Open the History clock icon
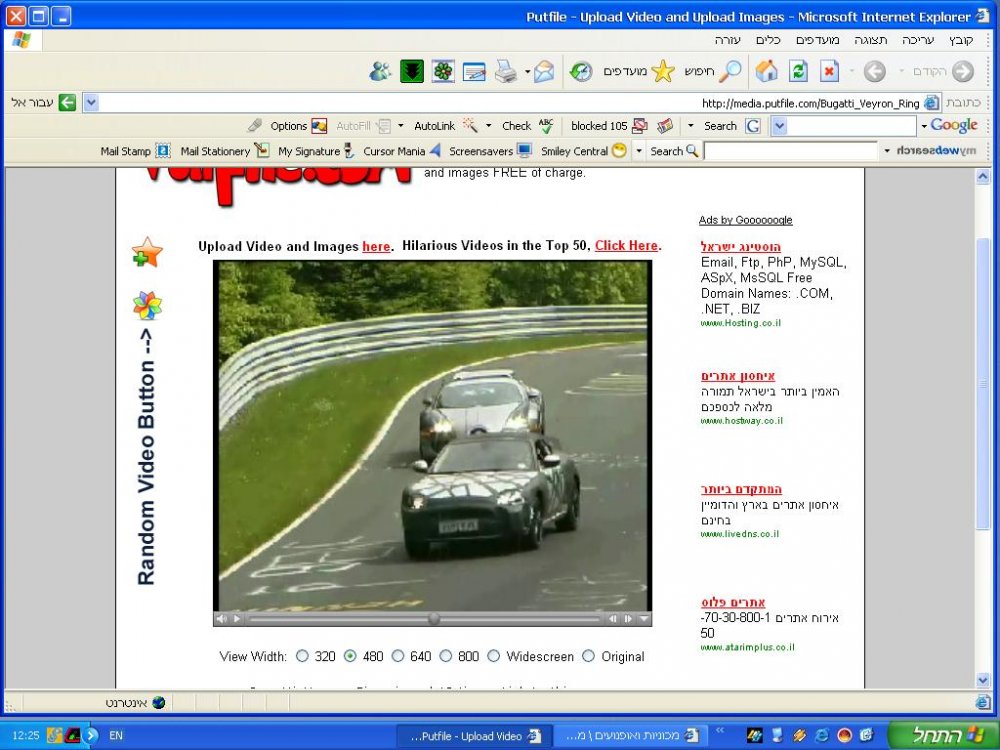1000x750 pixels. point(580,71)
